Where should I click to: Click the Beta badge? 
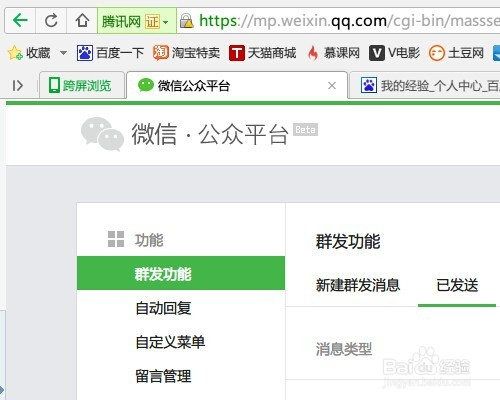tap(306, 129)
